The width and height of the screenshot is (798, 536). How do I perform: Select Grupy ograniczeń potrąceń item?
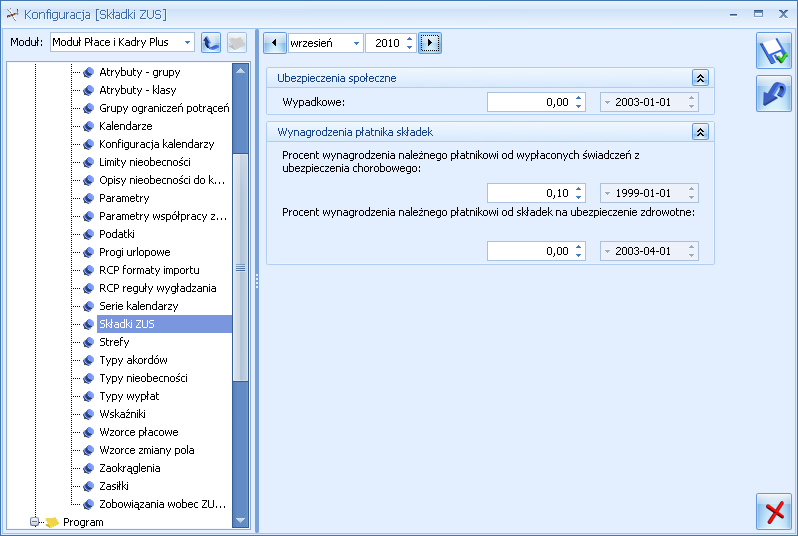[164, 108]
